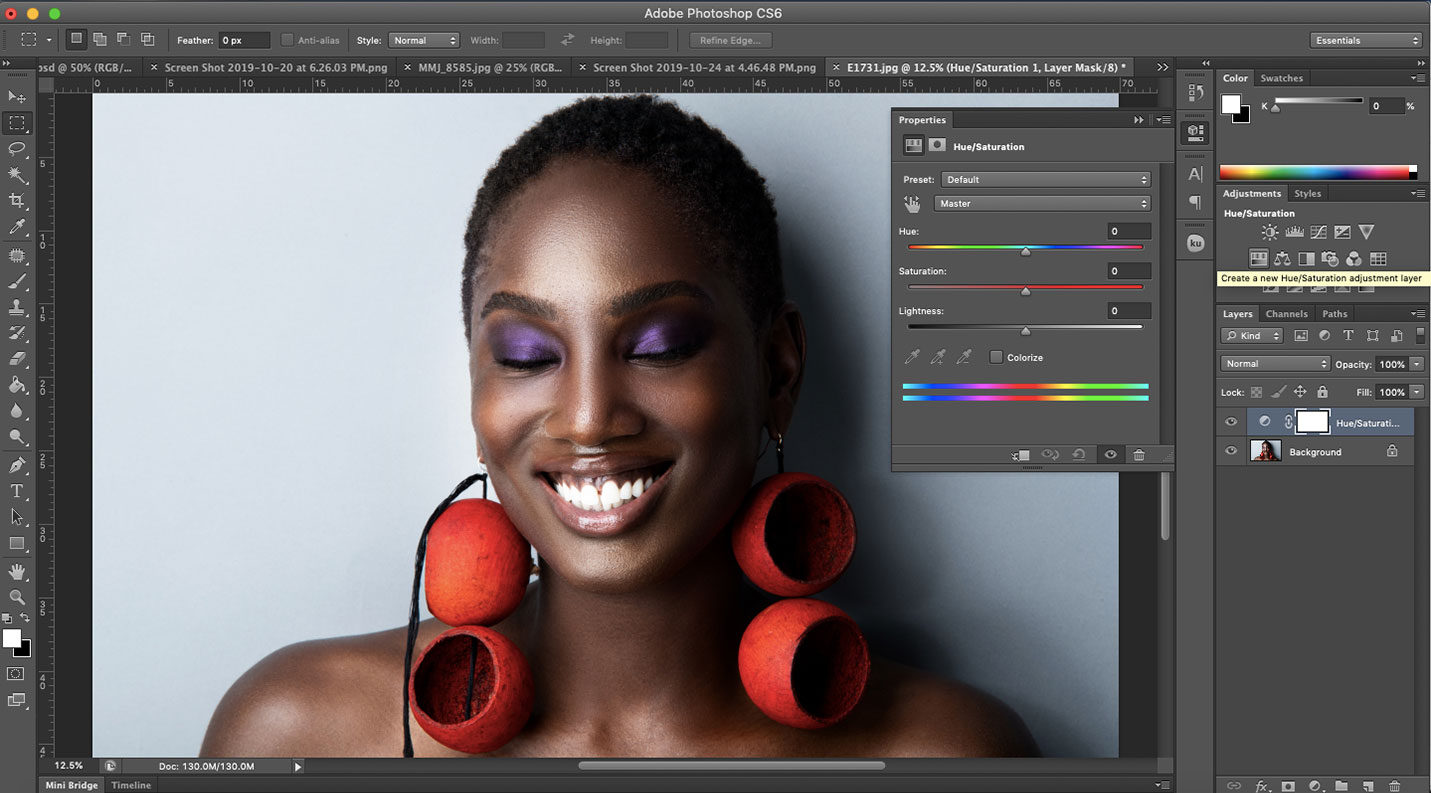Viewport: 1431px width, 793px height.
Task: Select the Dodge tool
Action: pyautogui.click(x=17, y=437)
